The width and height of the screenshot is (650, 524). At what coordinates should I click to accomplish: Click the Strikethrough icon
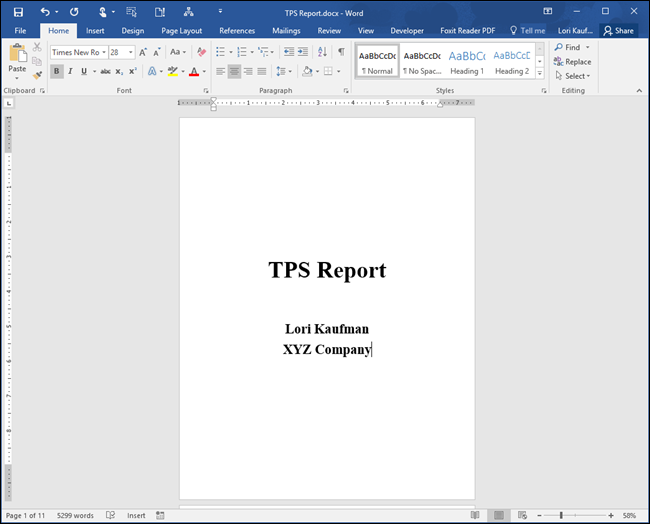click(x=105, y=71)
